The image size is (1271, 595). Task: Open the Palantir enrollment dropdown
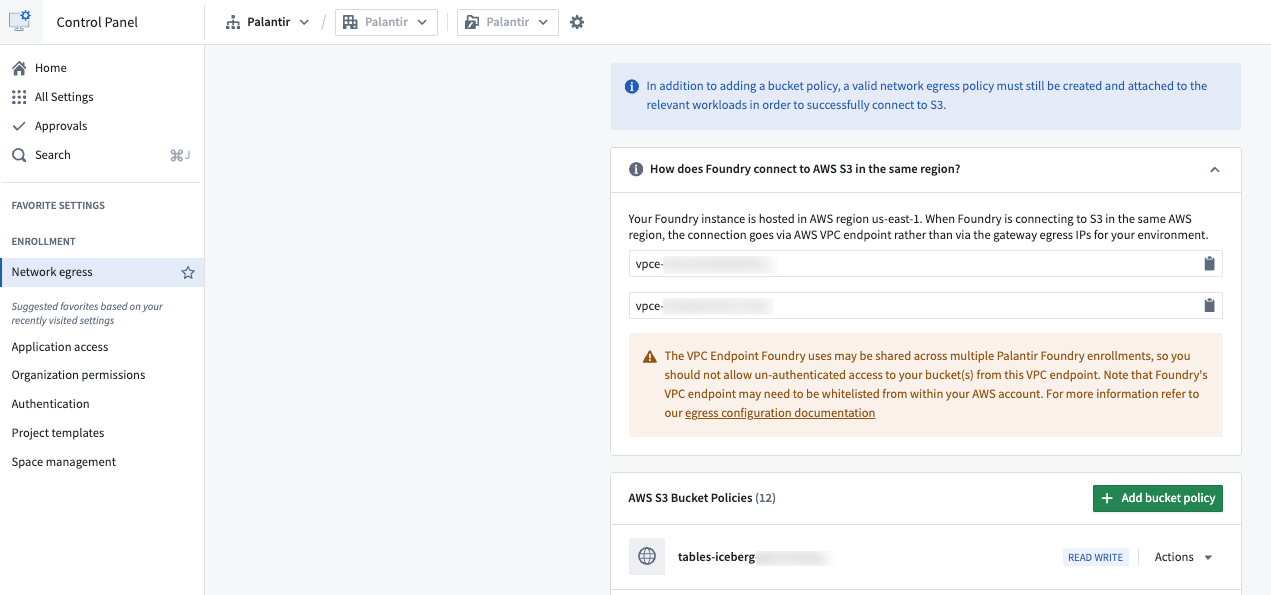[267, 22]
